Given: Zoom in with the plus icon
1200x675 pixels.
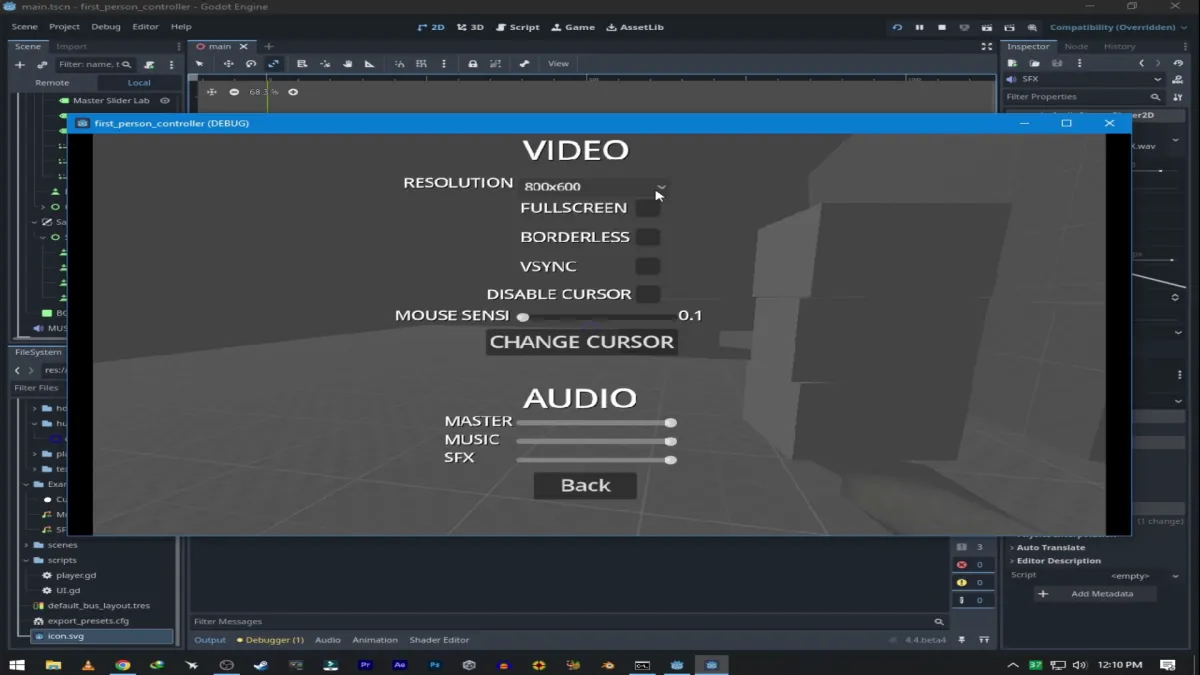Looking at the screenshot, I should click(293, 92).
